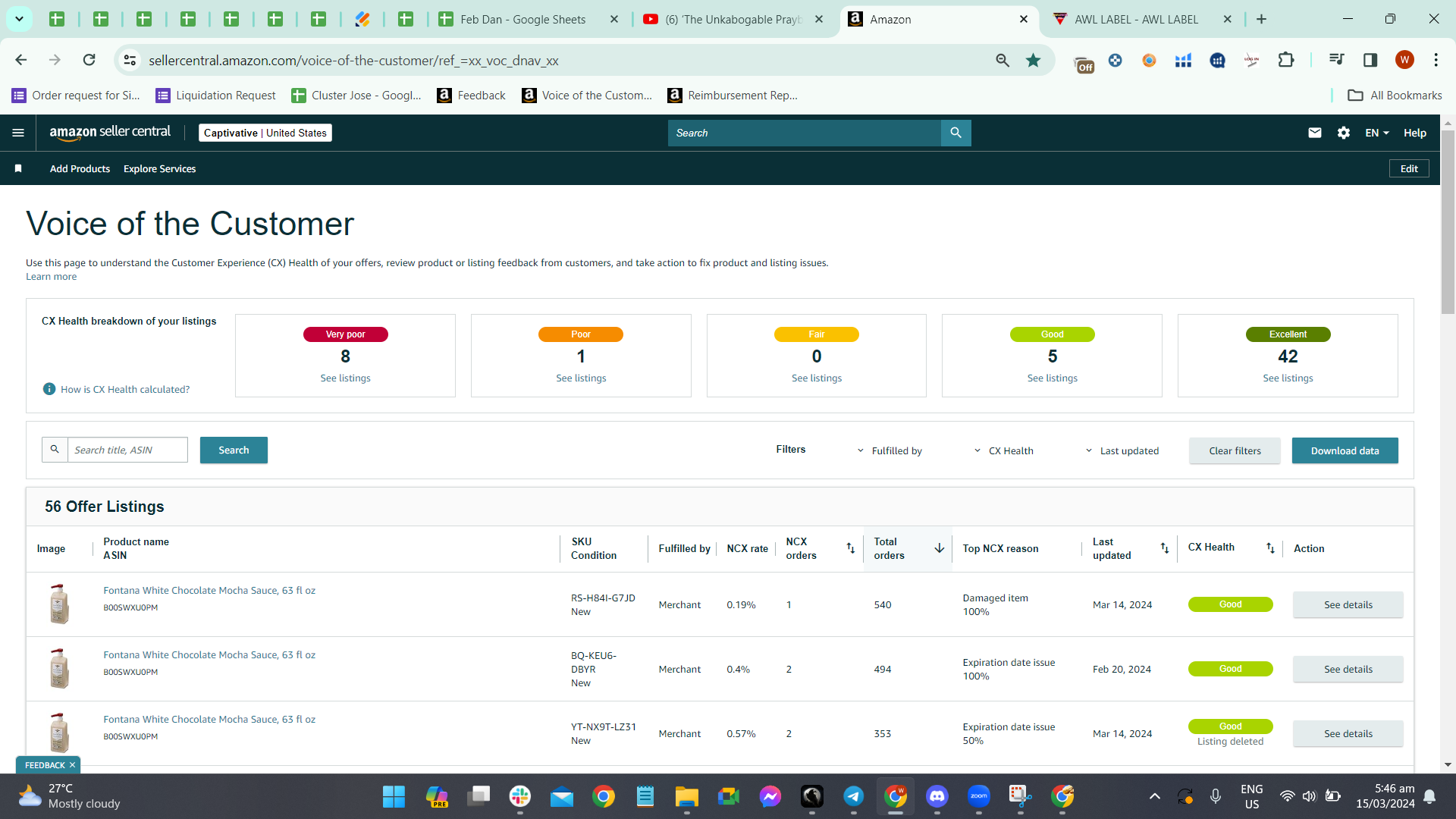Click the Amazon Seller Central logo
This screenshot has height=819, width=1456.
point(110,133)
